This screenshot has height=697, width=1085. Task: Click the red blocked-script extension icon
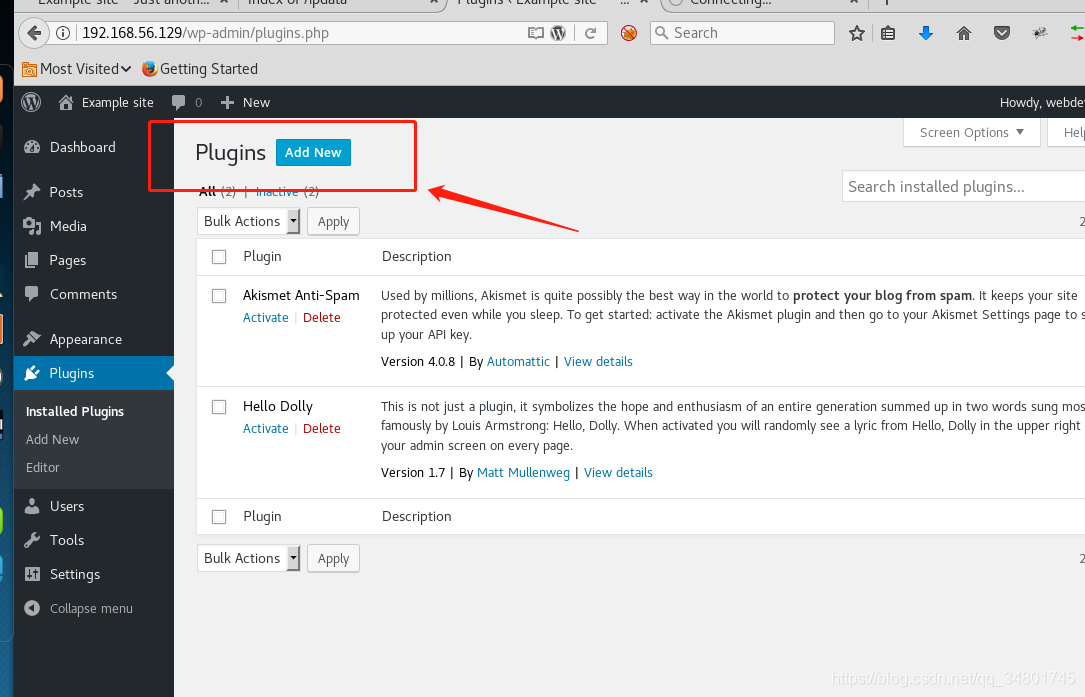628,33
